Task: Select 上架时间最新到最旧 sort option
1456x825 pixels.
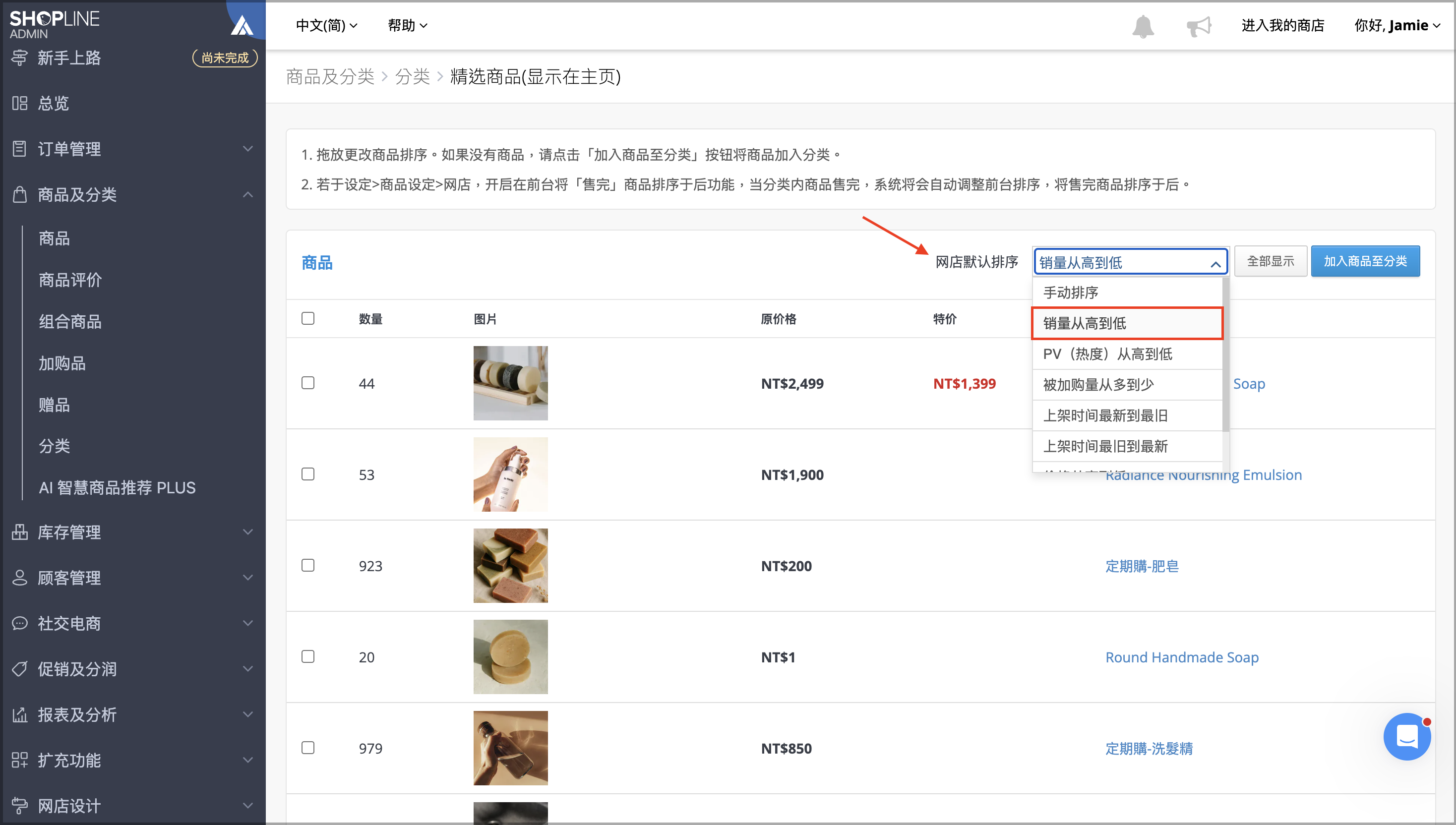Action: (x=1127, y=415)
